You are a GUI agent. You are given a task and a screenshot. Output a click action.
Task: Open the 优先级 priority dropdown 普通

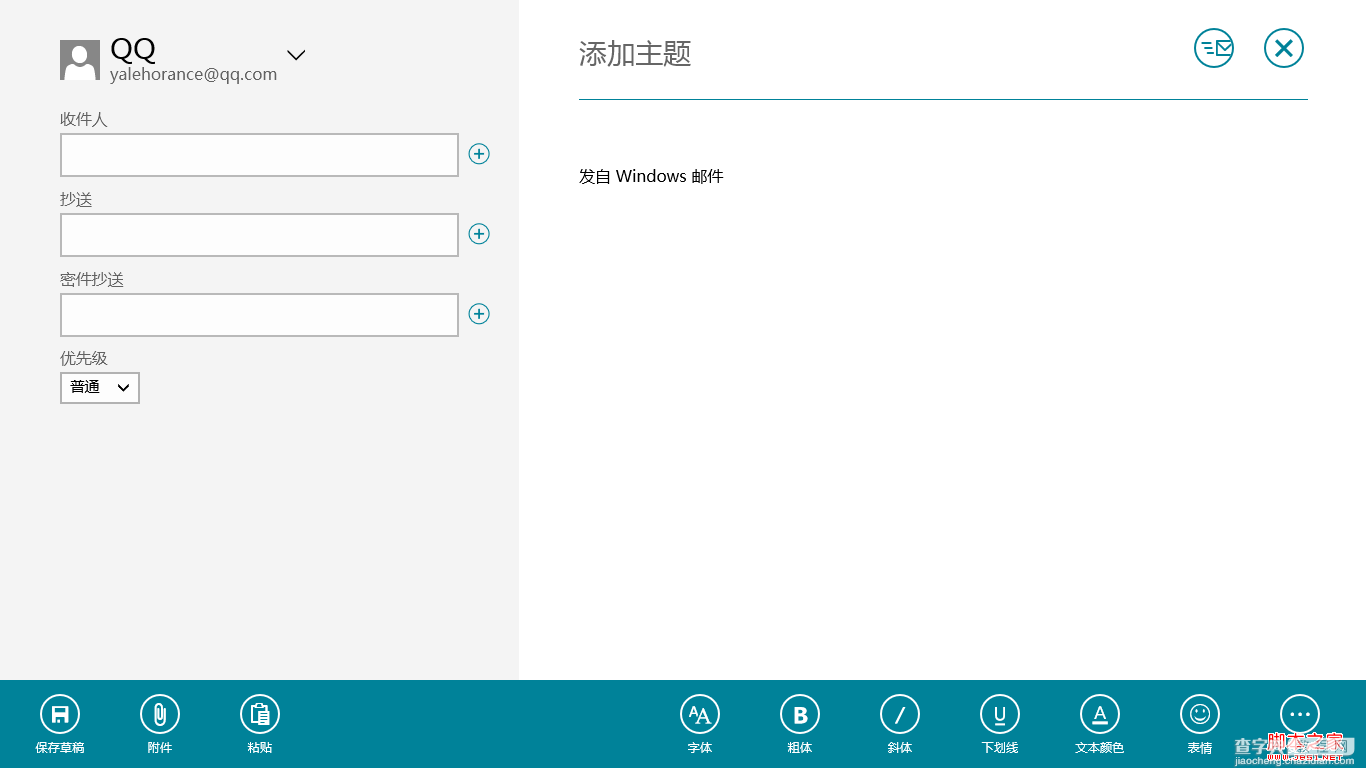coord(100,388)
